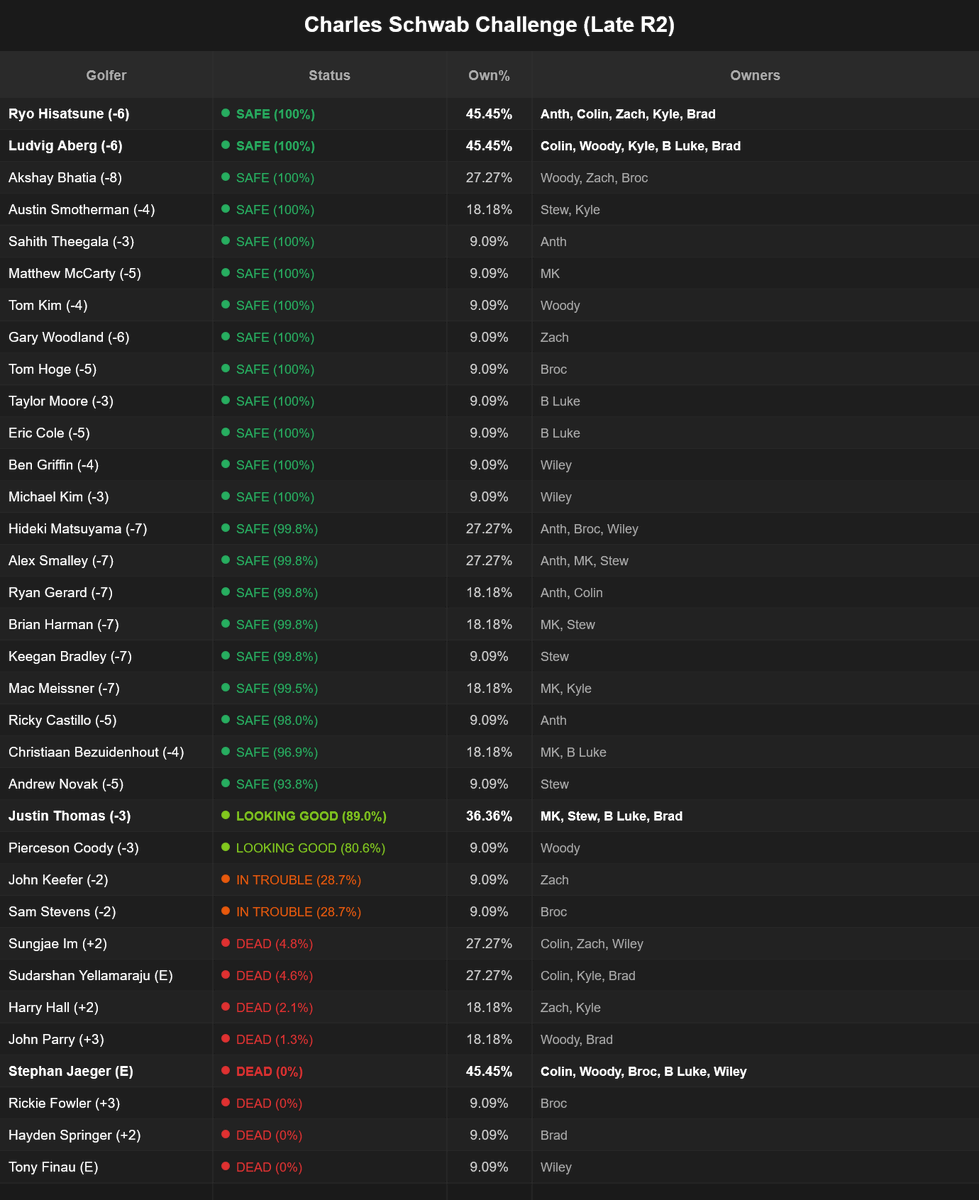
Task: Click Sahith Theegala (-3) golfer cell
Action: click(x=106, y=242)
